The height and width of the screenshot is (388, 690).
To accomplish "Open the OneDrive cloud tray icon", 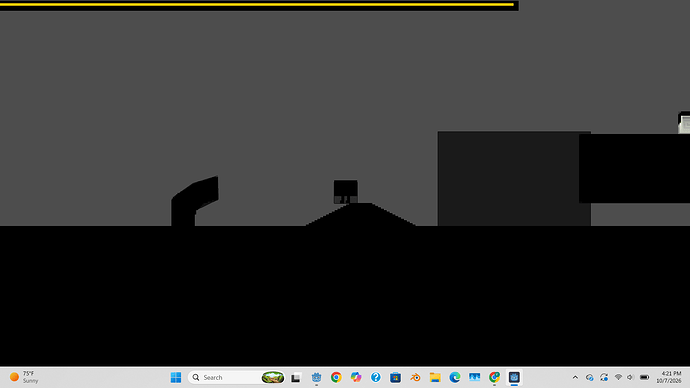I will tap(590, 377).
